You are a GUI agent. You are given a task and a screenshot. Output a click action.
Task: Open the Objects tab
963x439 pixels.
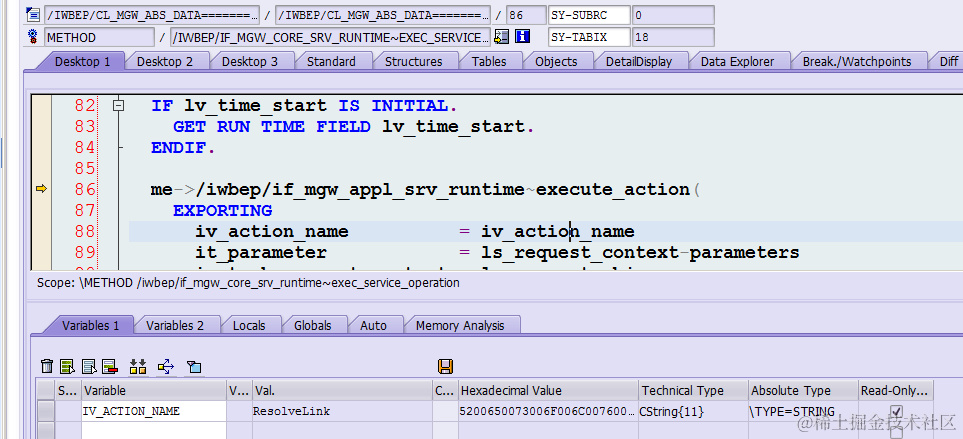pyautogui.click(x=556, y=61)
